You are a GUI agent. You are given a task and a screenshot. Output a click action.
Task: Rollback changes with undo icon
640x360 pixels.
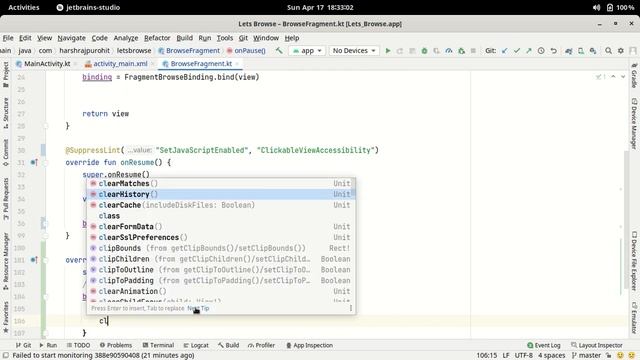[x=553, y=51]
